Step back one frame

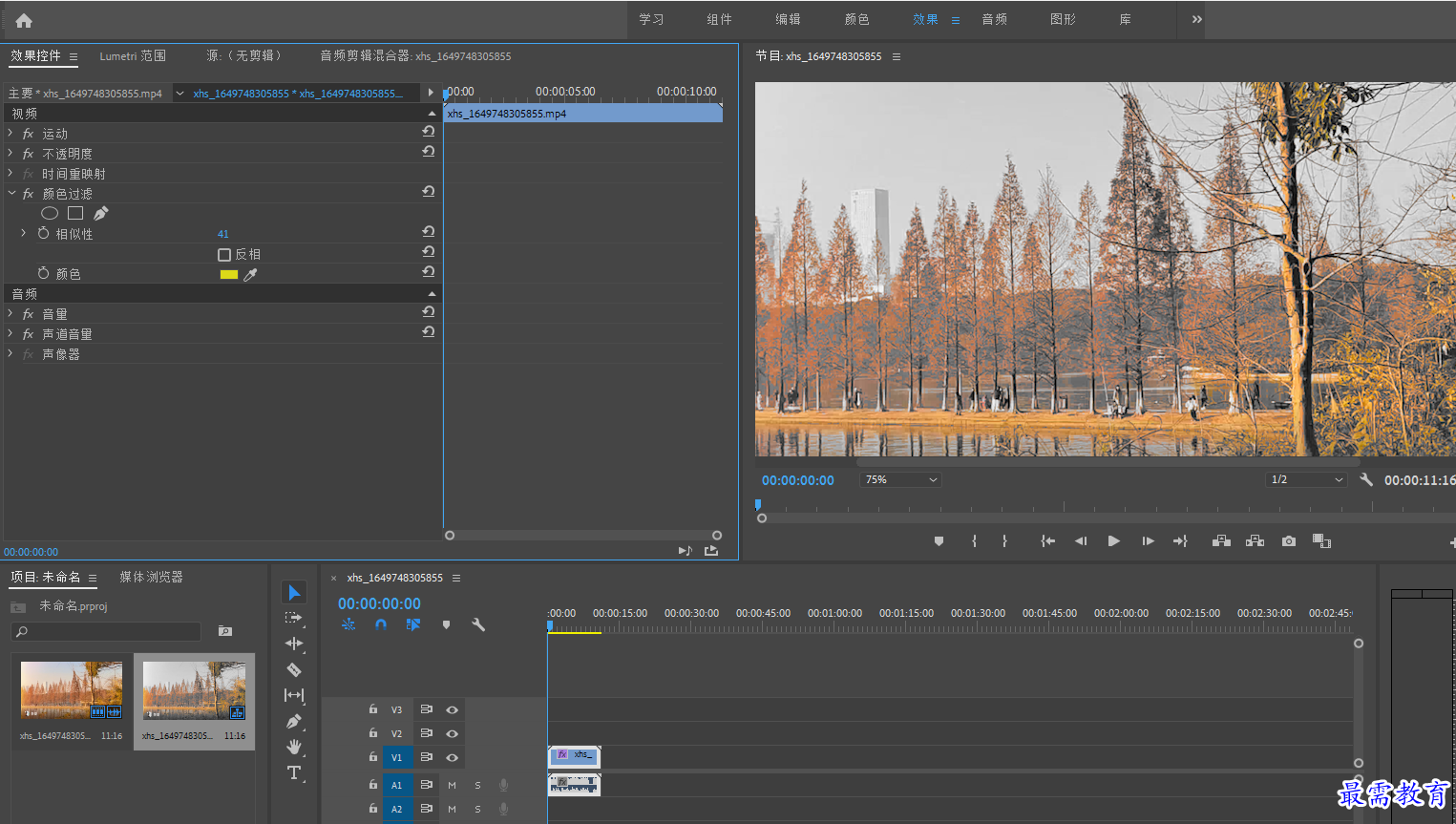click(1081, 541)
